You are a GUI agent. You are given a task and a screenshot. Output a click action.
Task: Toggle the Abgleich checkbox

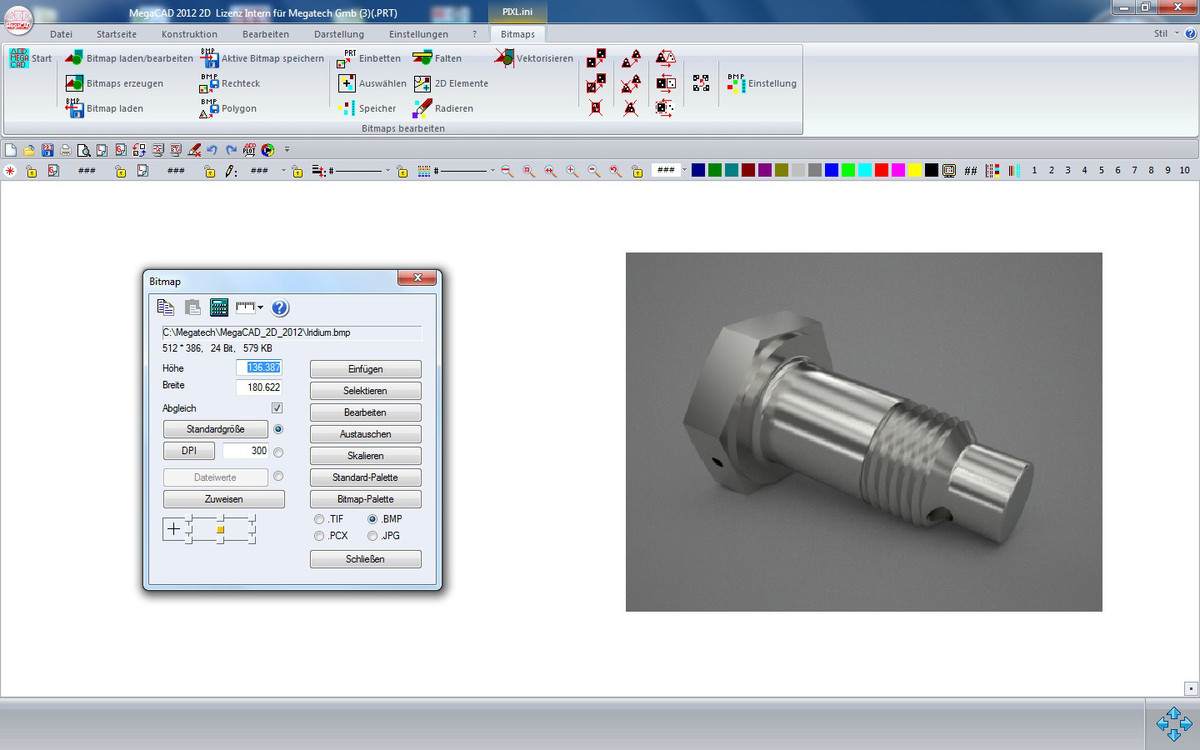click(277, 408)
